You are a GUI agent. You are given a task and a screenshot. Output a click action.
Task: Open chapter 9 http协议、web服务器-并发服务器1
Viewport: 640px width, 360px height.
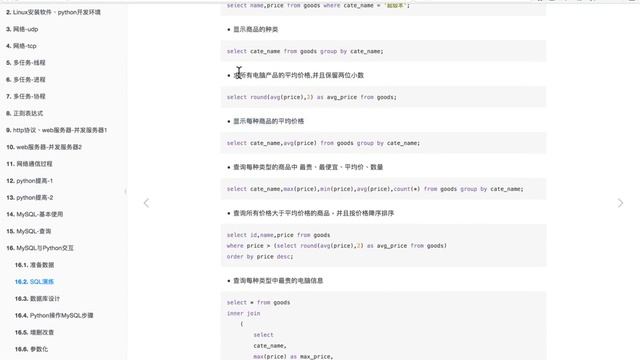point(56,130)
